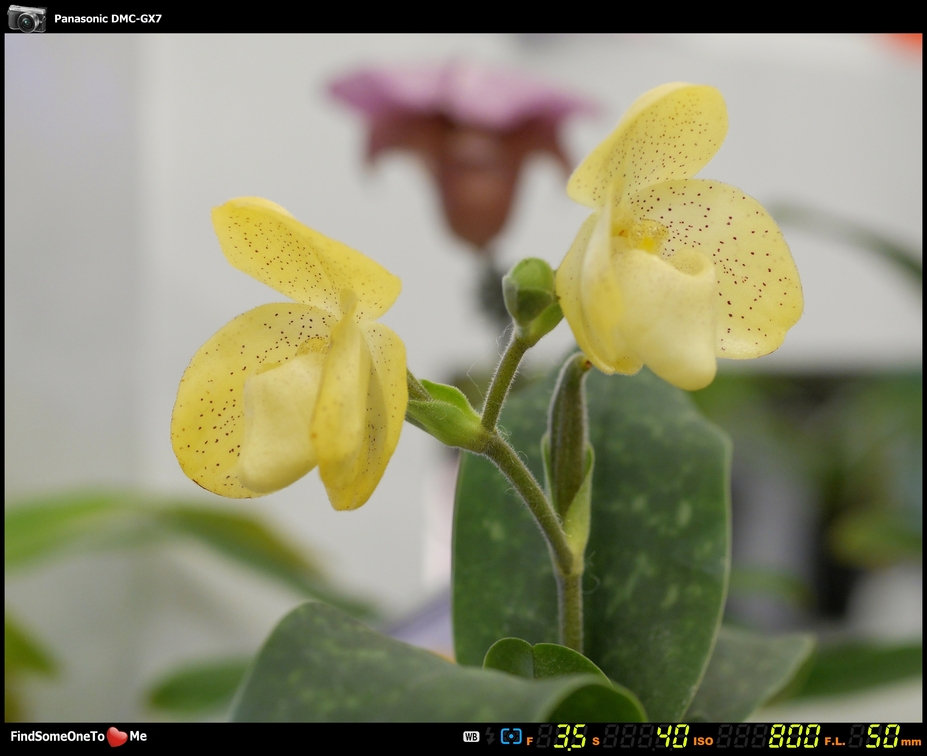Click the blue metering mode icon

511,736
